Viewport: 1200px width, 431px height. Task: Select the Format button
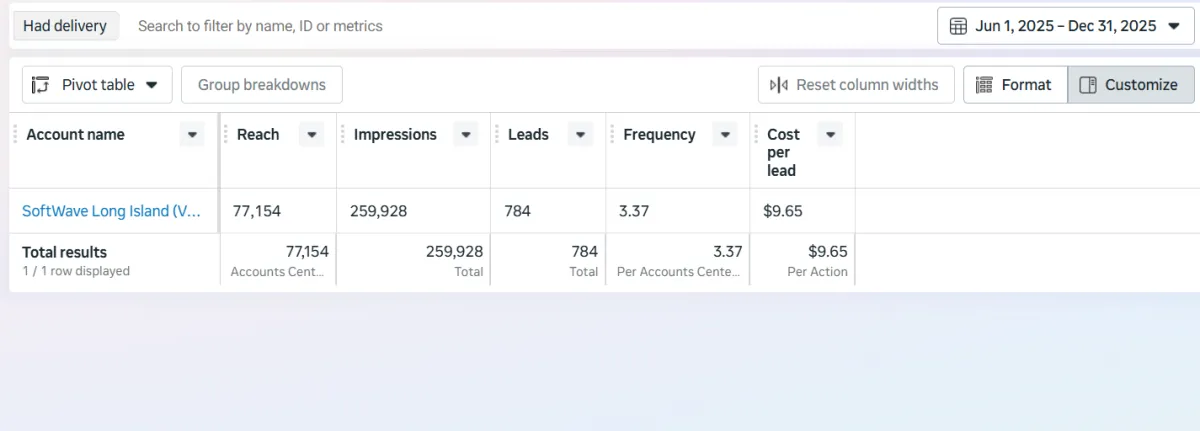(x=1014, y=85)
